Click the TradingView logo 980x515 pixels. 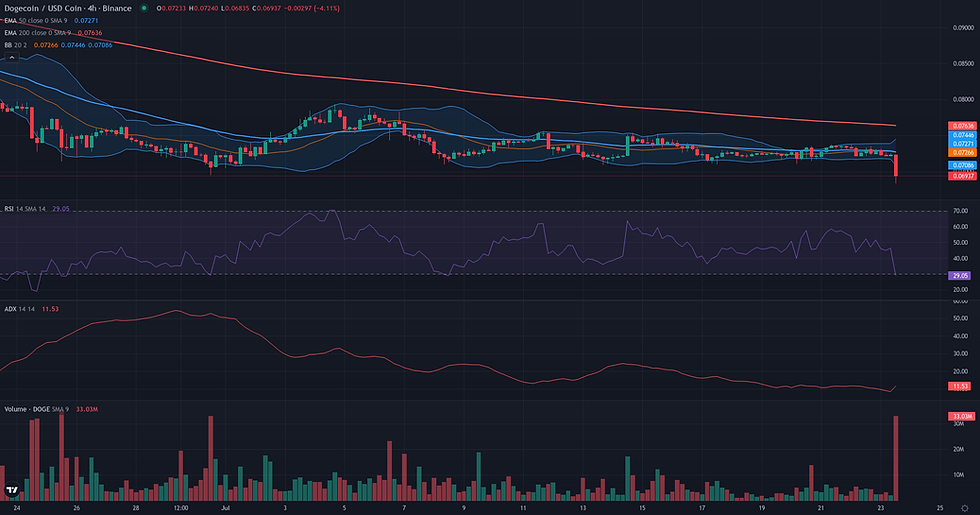11,490
